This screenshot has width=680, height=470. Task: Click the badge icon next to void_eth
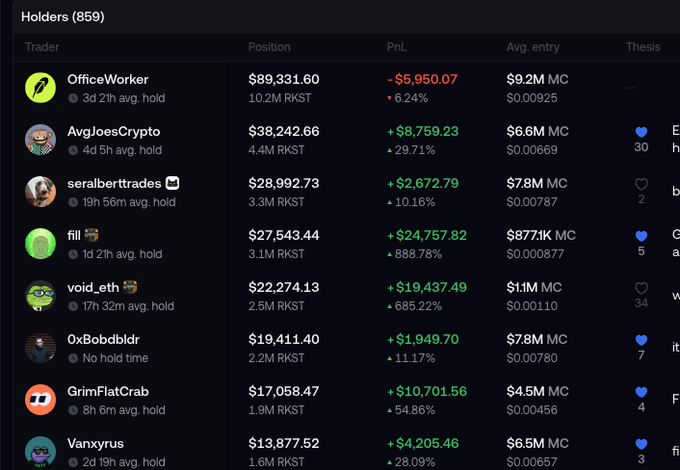pyautogui.click(x=130, y=287)
